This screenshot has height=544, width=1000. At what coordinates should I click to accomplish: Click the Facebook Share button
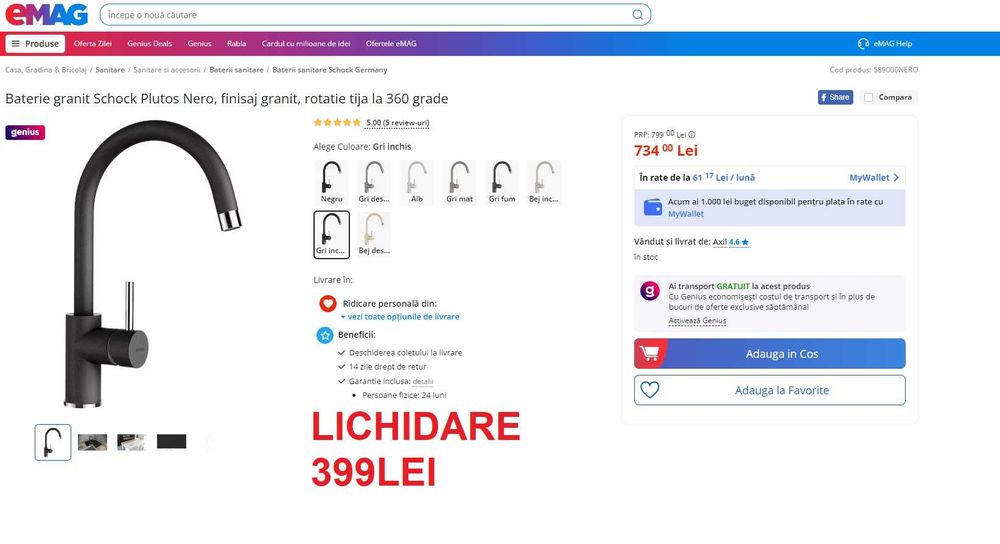click(835, 97)
